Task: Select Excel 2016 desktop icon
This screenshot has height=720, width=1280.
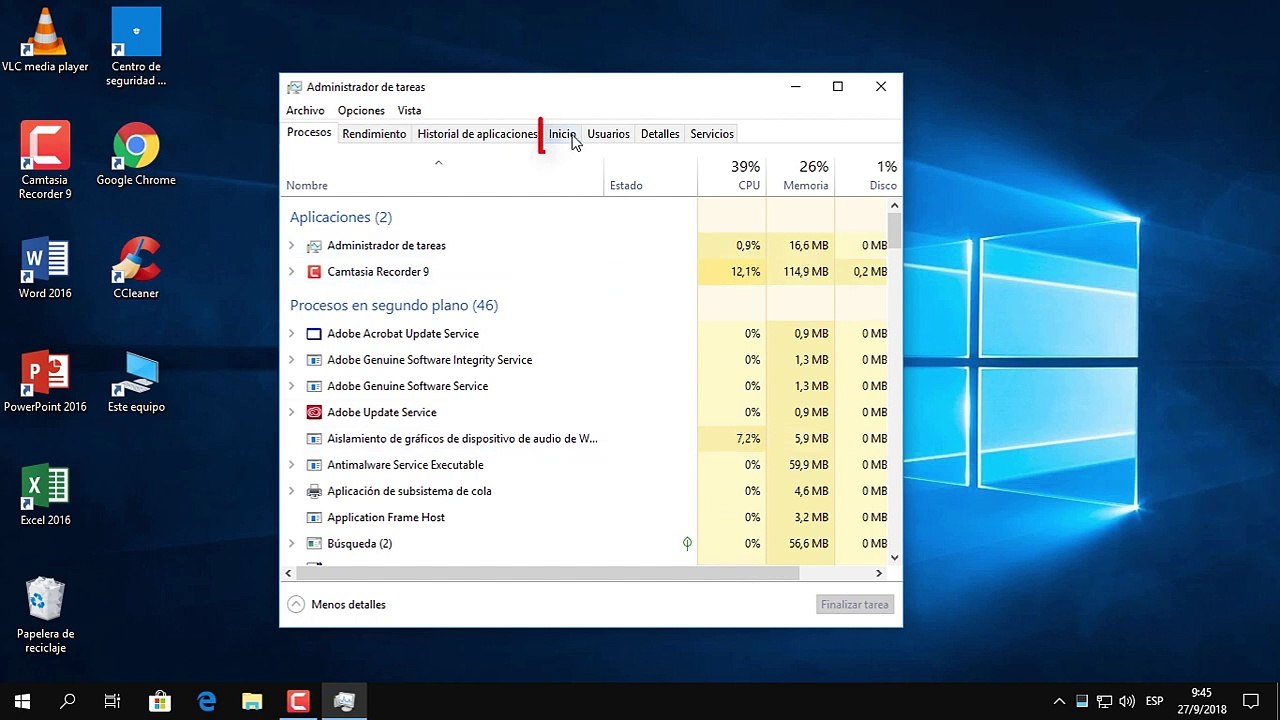Action: coord(45,494)
